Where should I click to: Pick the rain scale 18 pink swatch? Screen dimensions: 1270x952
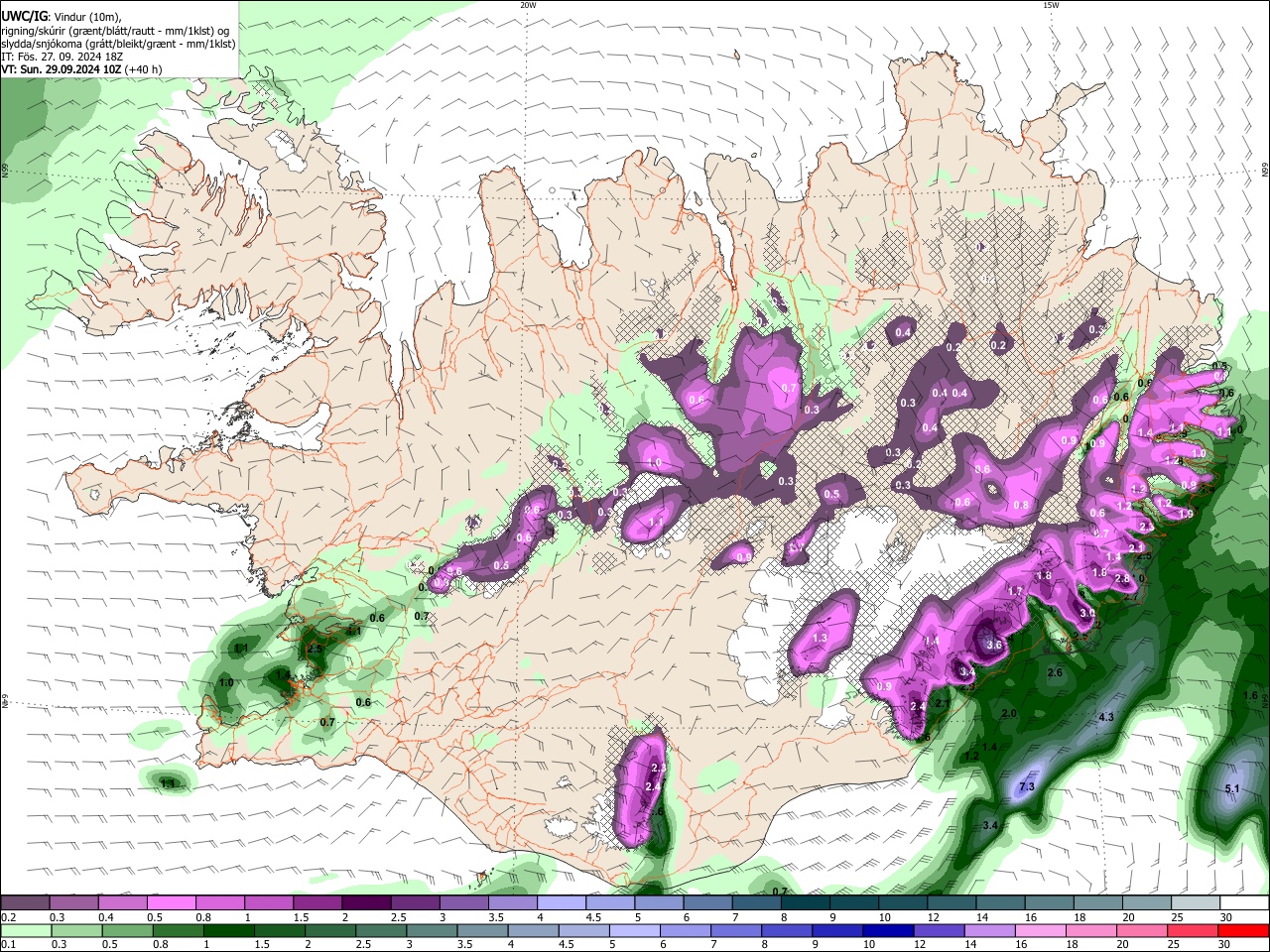click(x=1091, y=931)
